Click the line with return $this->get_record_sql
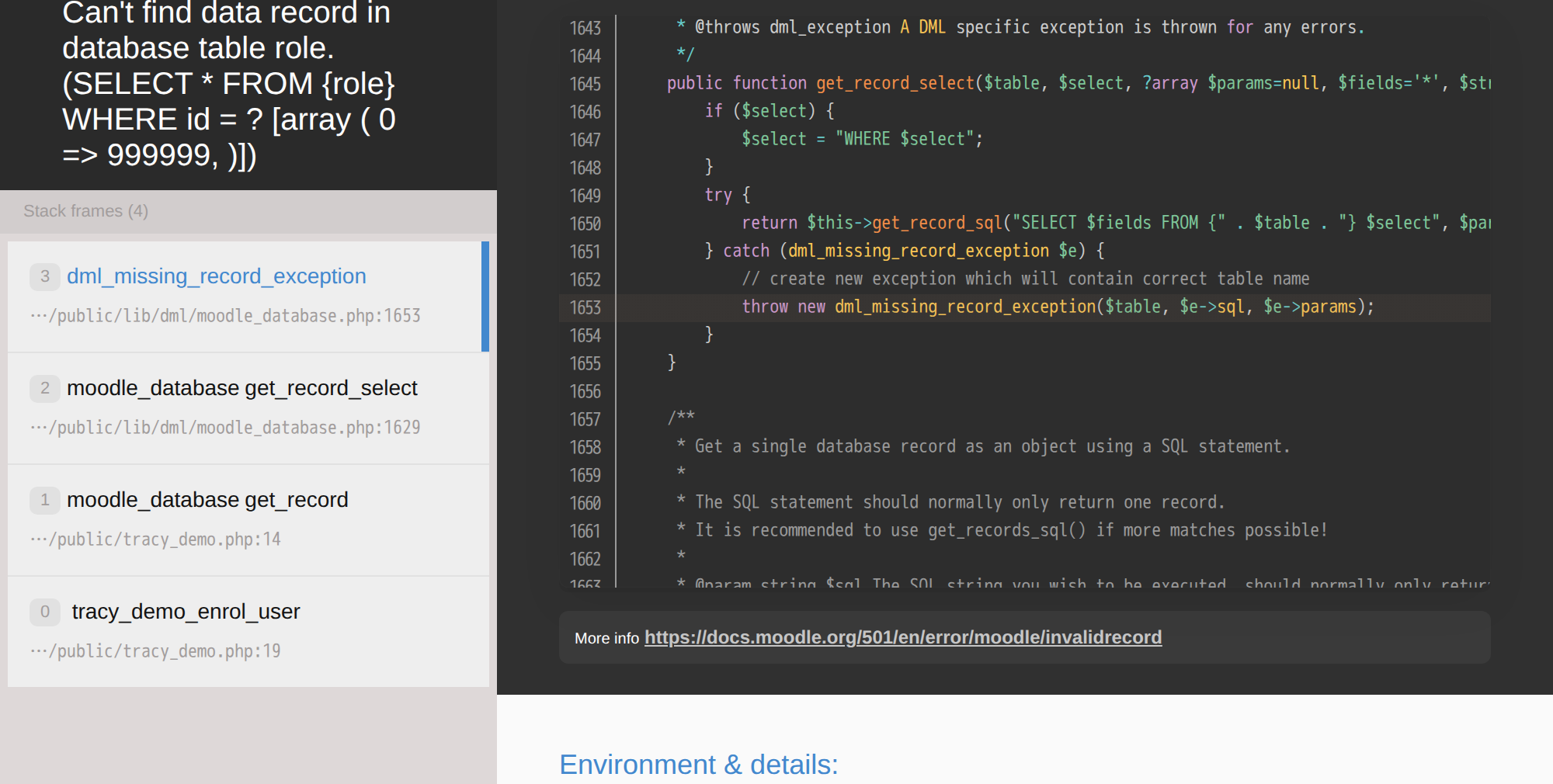Screen dimensions: 1553x784 pyautogui.click(x=1116, y=223)
